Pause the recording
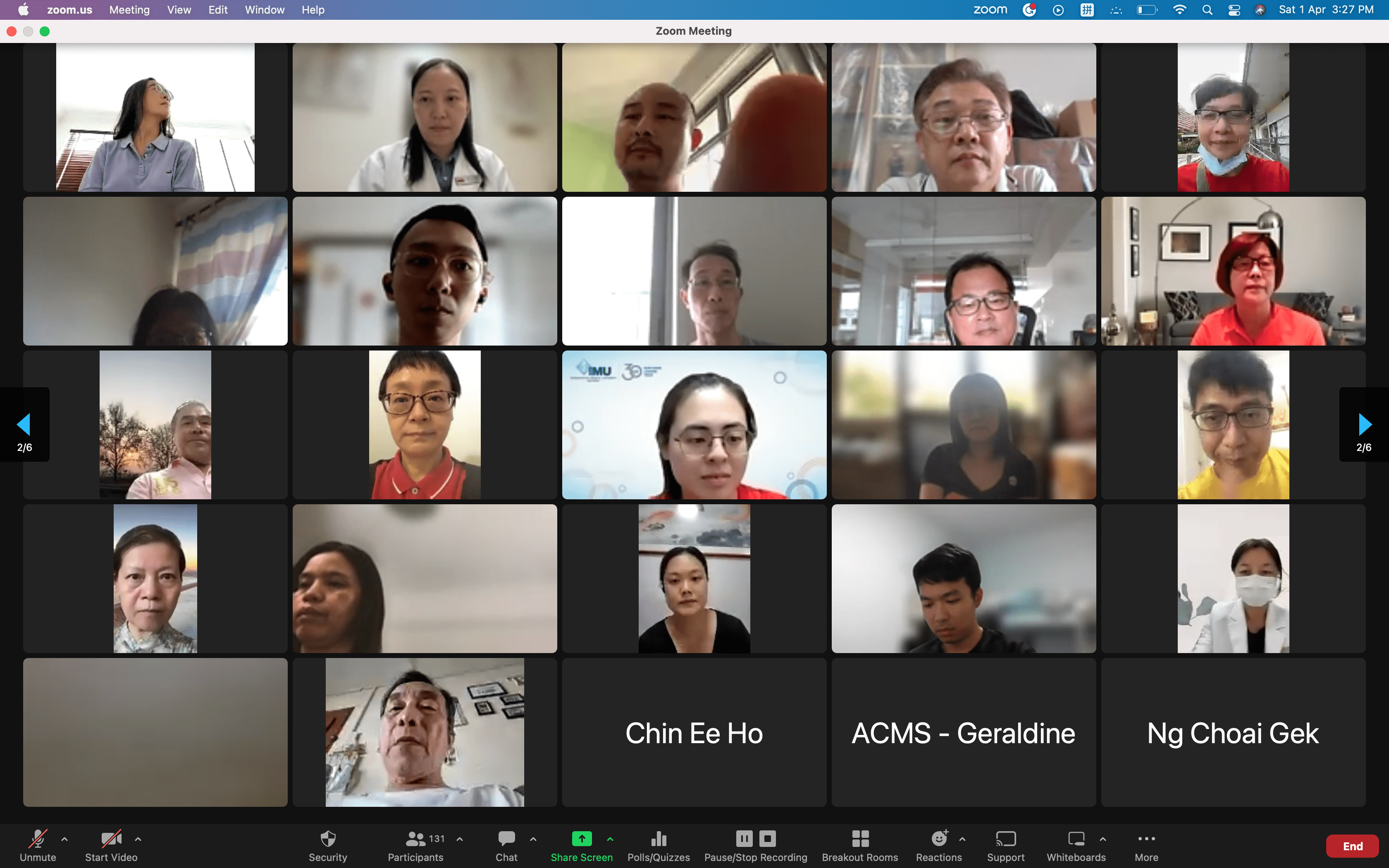The image size is (1389, 868). [x=744, y=839]
